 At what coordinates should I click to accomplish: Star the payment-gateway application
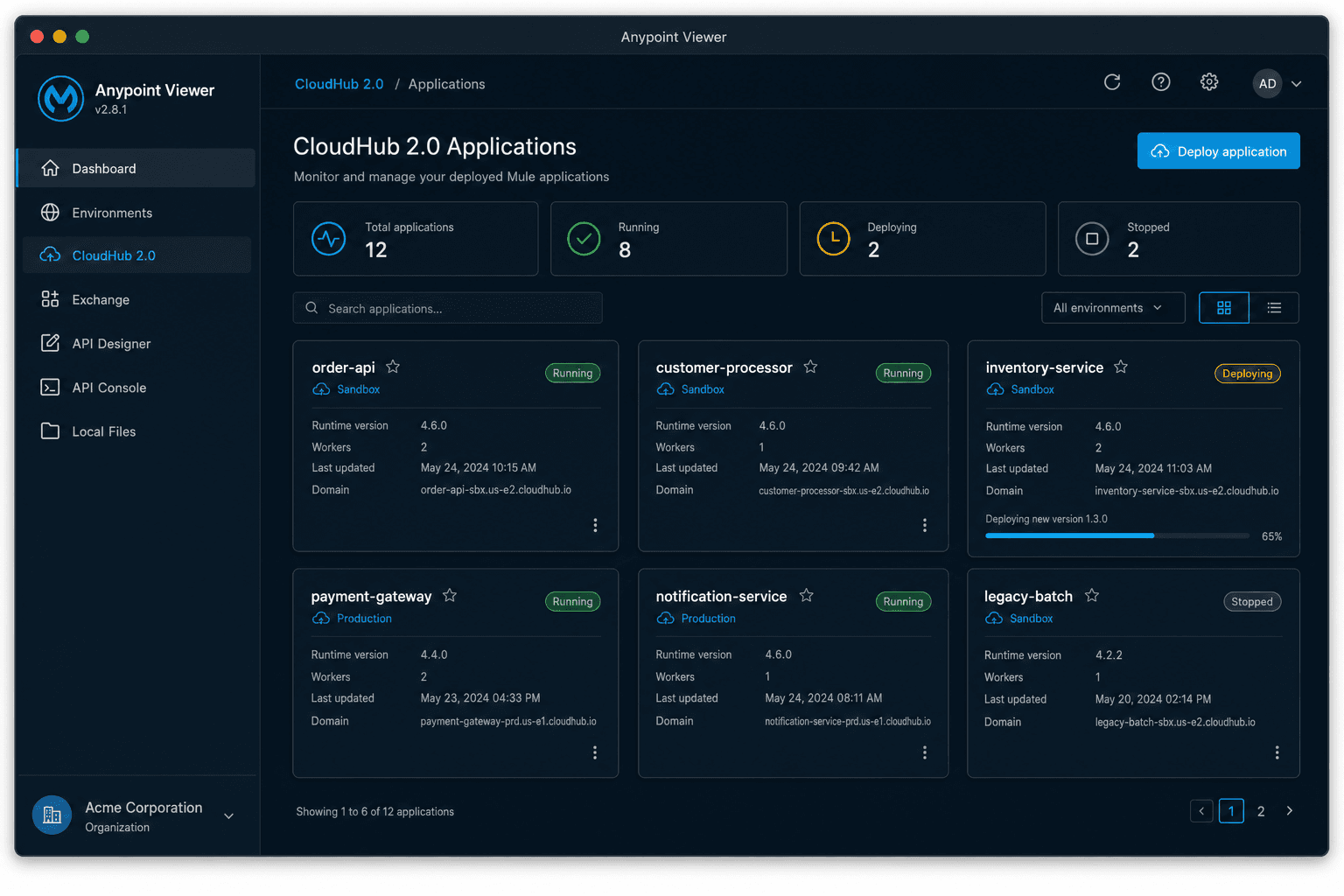coord(450,595)
